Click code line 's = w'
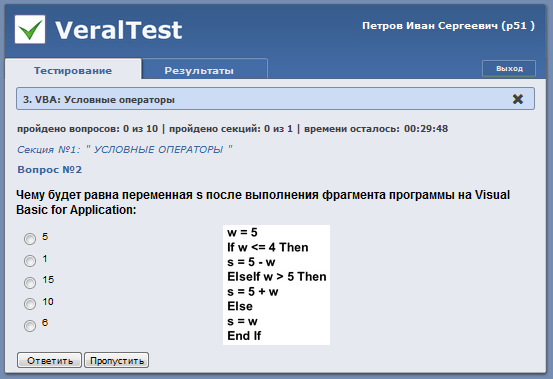553x379 pixels. (242, 321)
